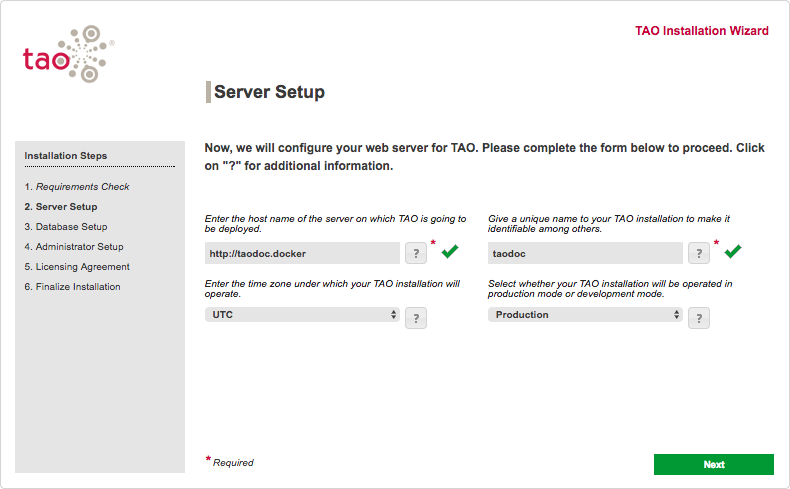This screenshot has width=790, height=489.
Task: Click green checkmark beside host name field
Action: pyautogui.click(x=450, y=251)
